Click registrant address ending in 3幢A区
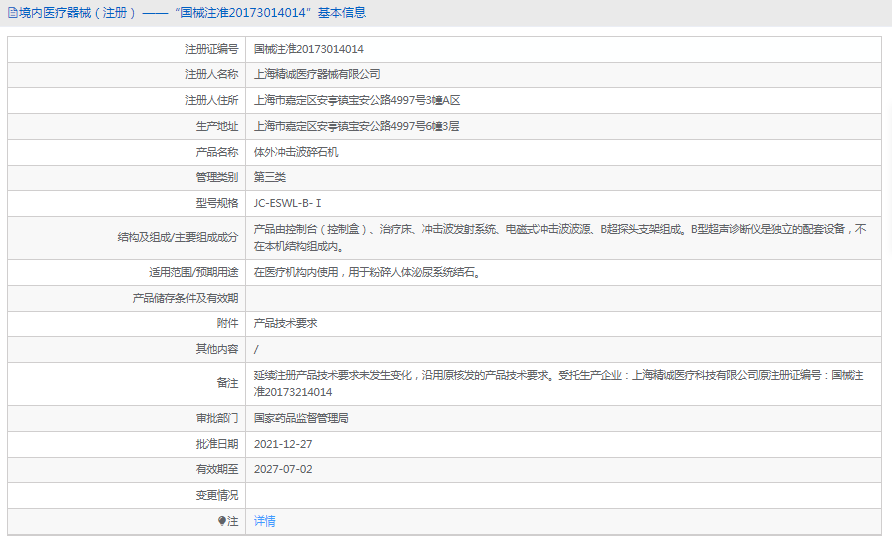 (x=357, y=100)
